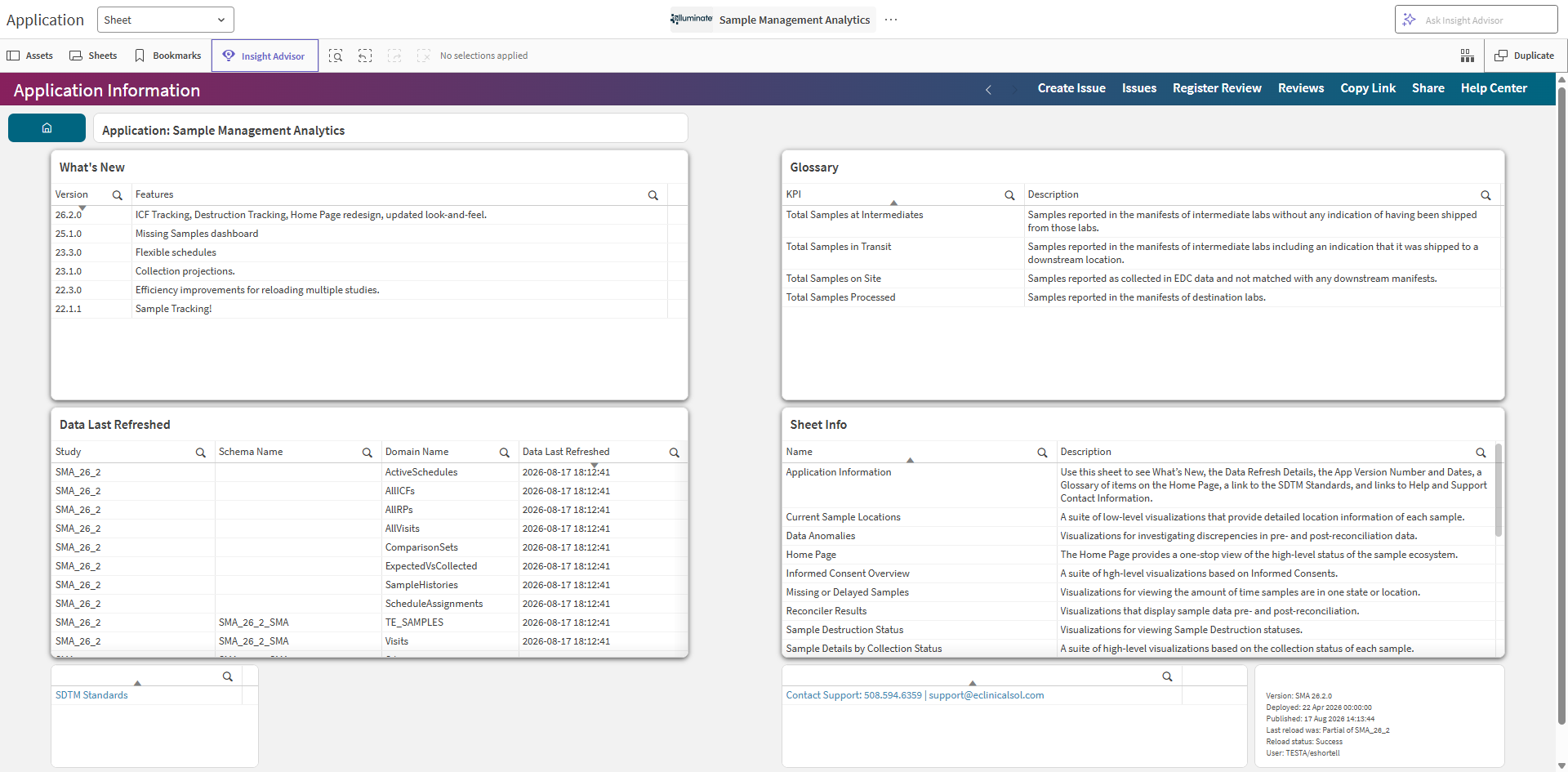Open the Help Center
Viewport: 1568px width, 772px height.
[1494, 88]
